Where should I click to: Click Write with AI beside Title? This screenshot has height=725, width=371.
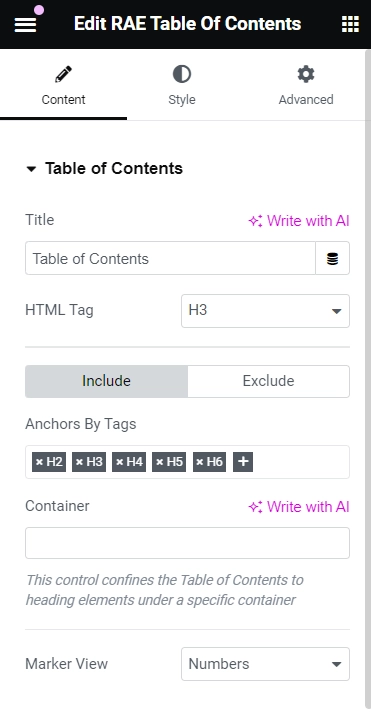pos(299,221)
